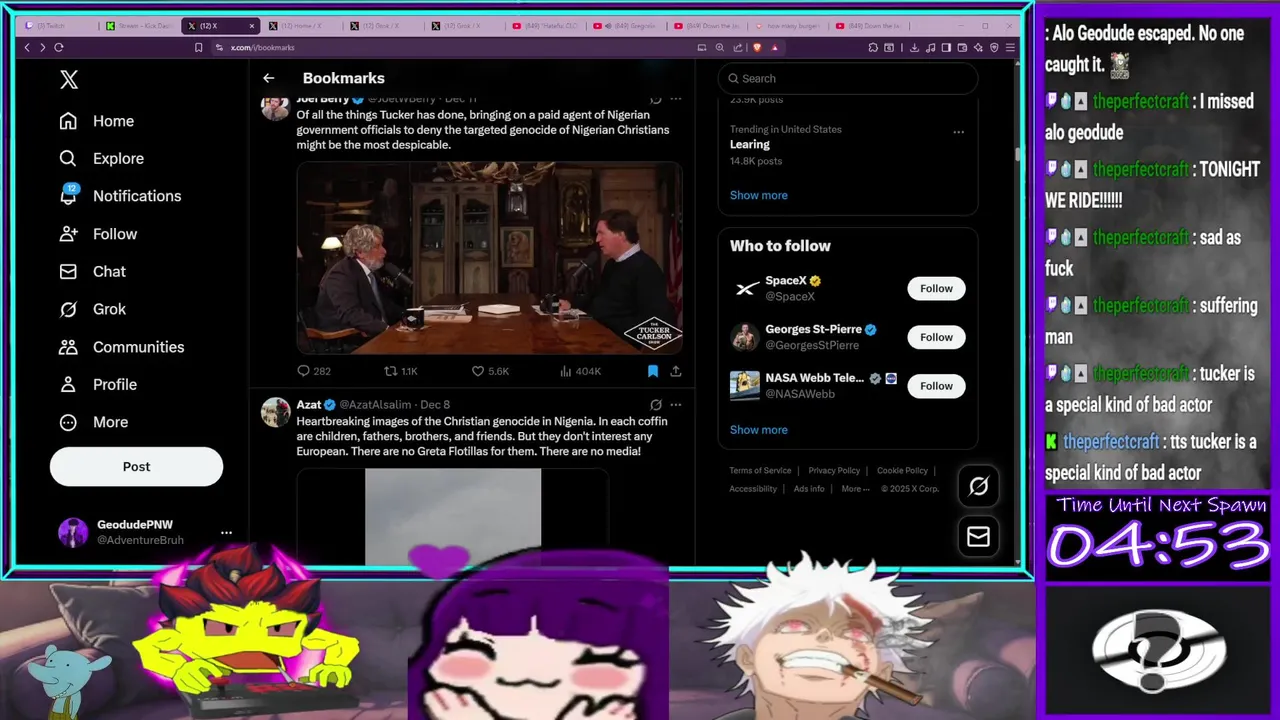Open account options next to GeodudePNW
The width and height of the screenshot is (1280, 720).
(x=226, y=533)
